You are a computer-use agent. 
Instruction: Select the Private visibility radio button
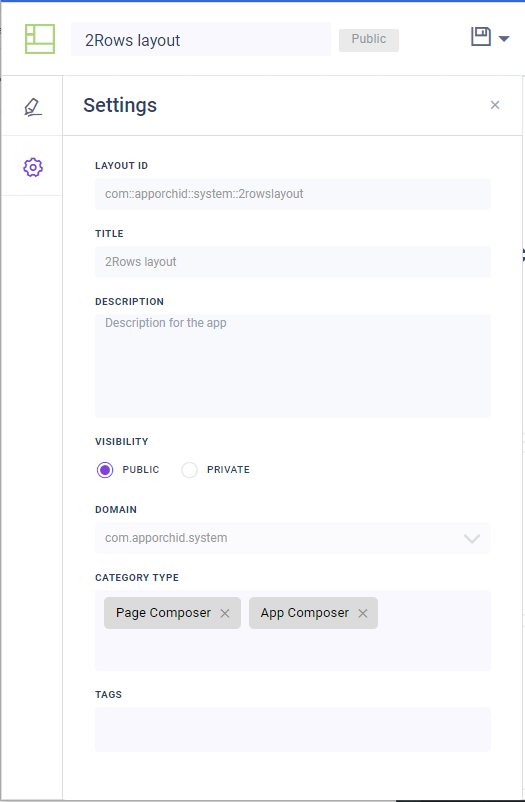(x=189, y=470)
